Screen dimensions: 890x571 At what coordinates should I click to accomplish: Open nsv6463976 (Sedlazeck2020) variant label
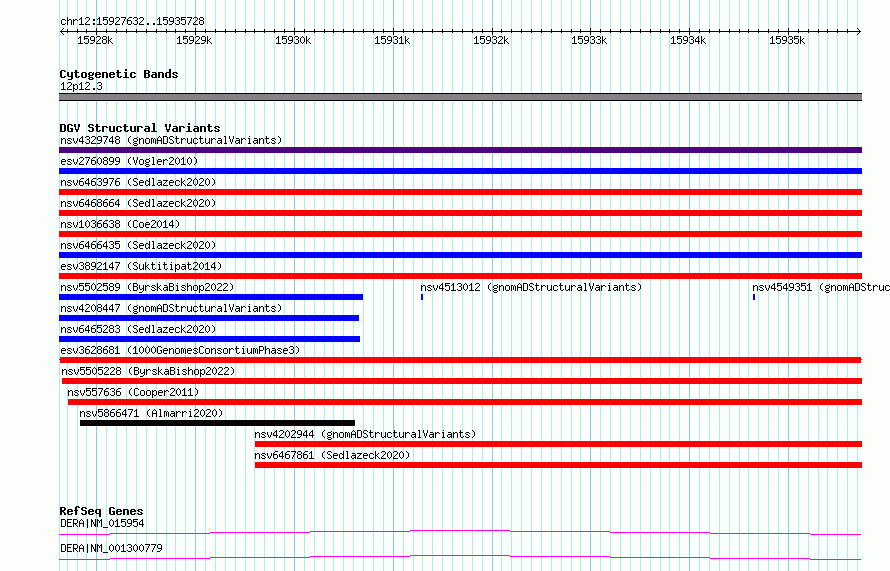[138, 182]
